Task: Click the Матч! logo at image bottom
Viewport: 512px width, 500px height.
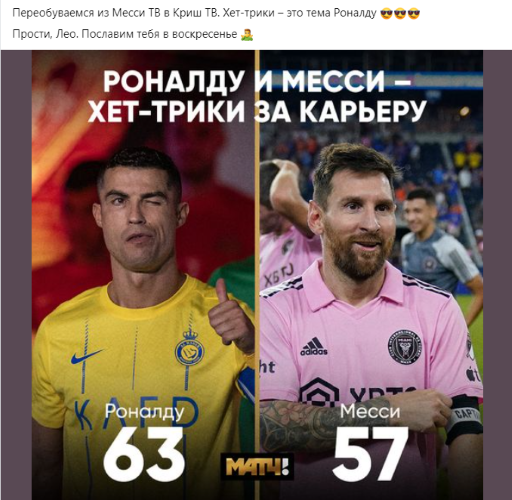Action: tap(257, 467)
